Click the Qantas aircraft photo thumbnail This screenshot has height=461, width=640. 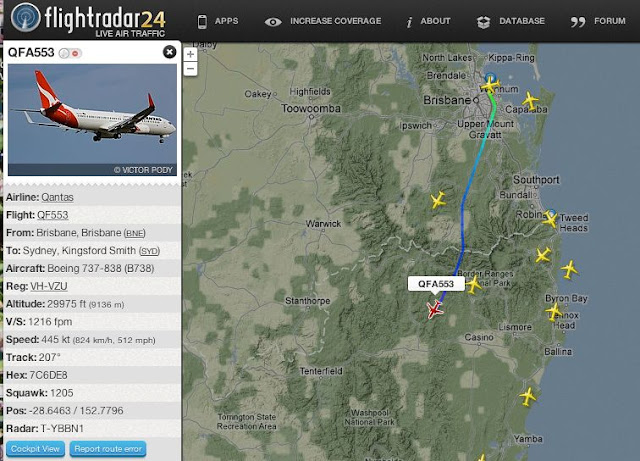coord(92,120)
